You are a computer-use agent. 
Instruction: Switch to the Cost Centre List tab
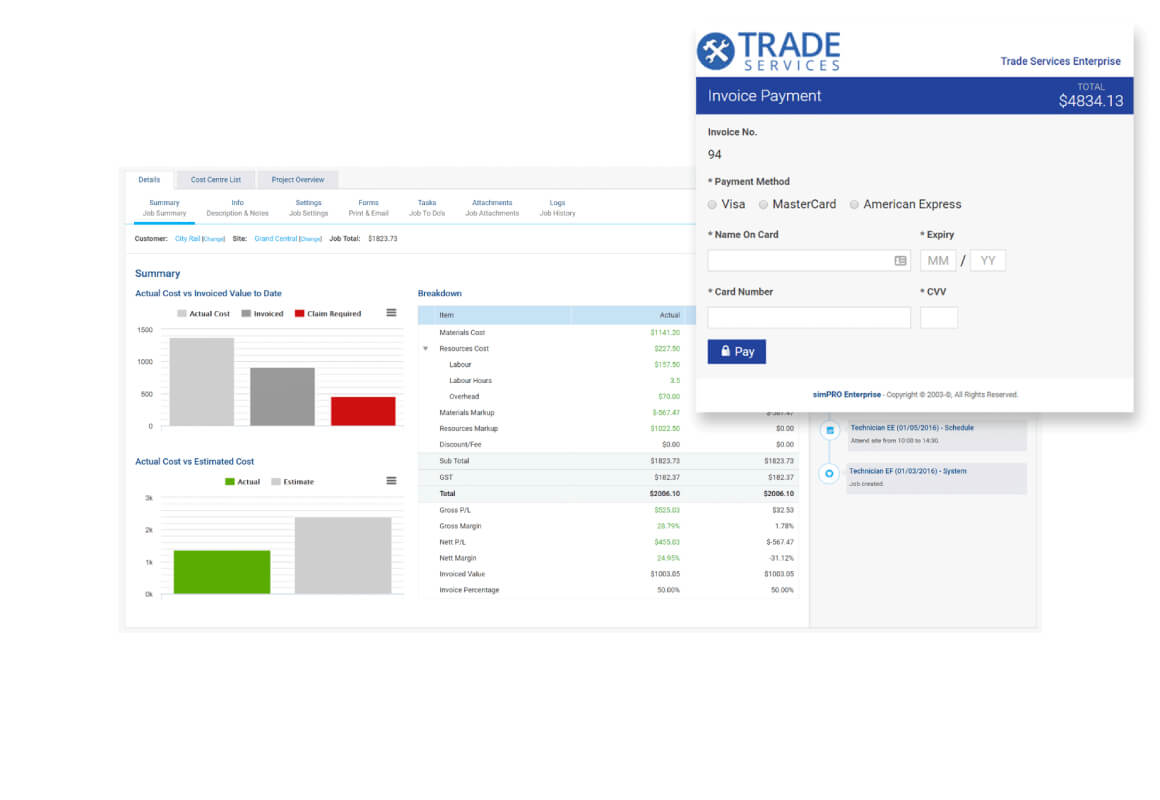tap(215, 180)
